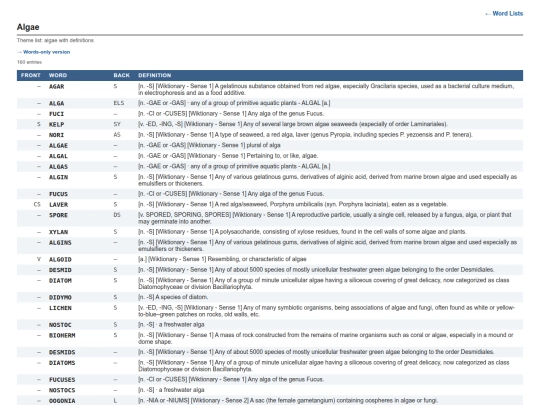Image resolution: width=540 pixels, height=405 pixels.
Task: Click the FRONT column header
Action: pos(31,75)
